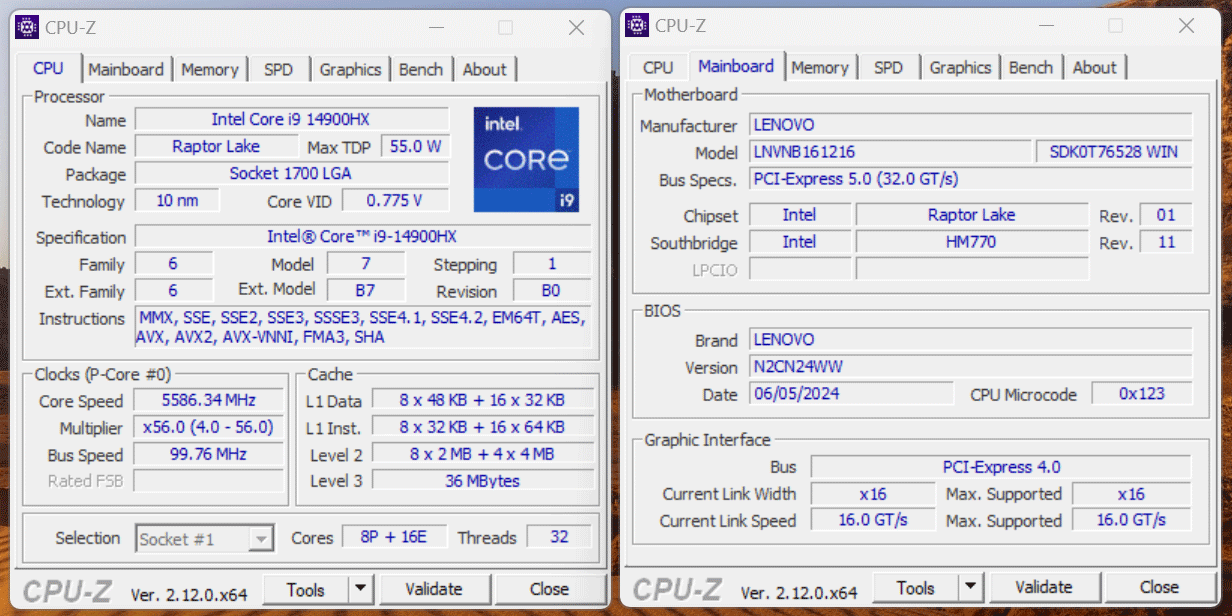Image resolution: width=1232 pixels, height=616 pixels.
Task: Click Core VID value 0.775 V
Action: pos(395,200)
